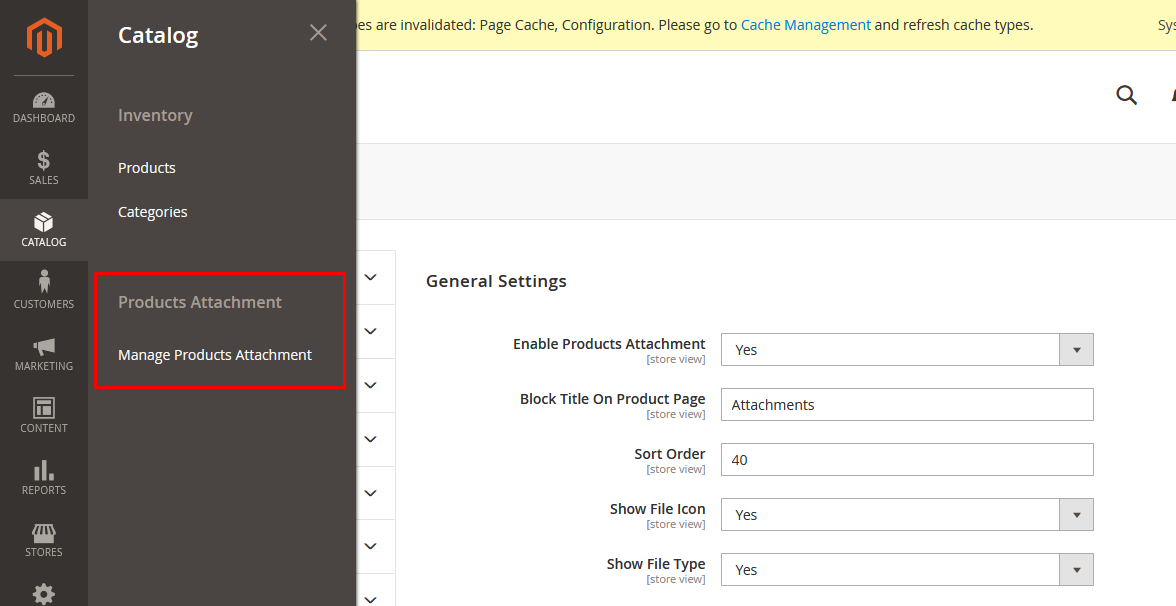Select the Sales sidebar icon
1176x606 pixels.
[x=43, y=167]
